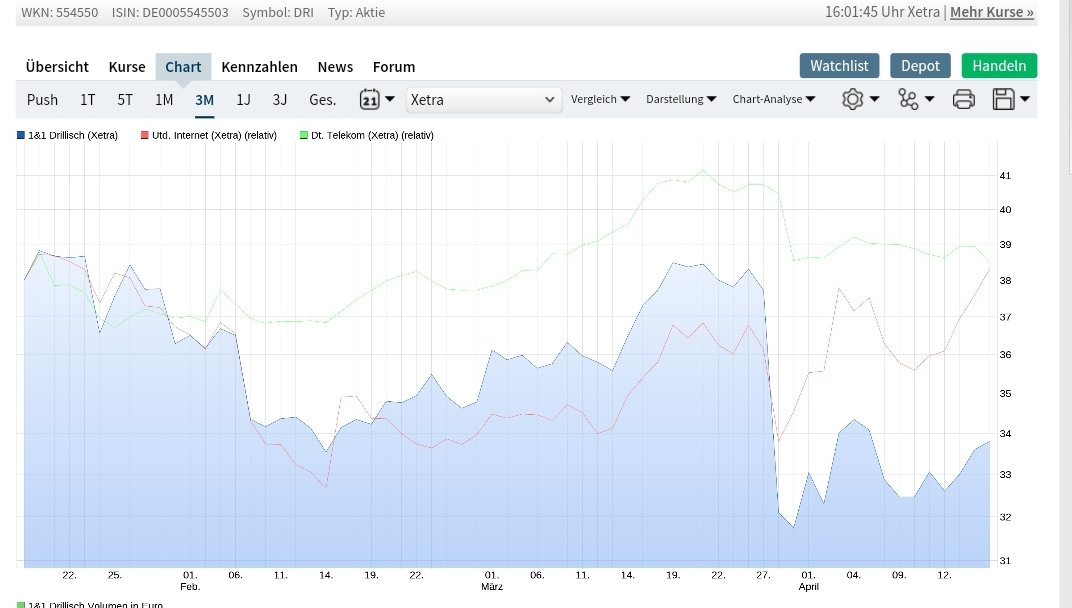The height and width of the screenshot is (608, 1072).
Task: Open the Xetra exchange dropdown
Action: tap(483, 99)
